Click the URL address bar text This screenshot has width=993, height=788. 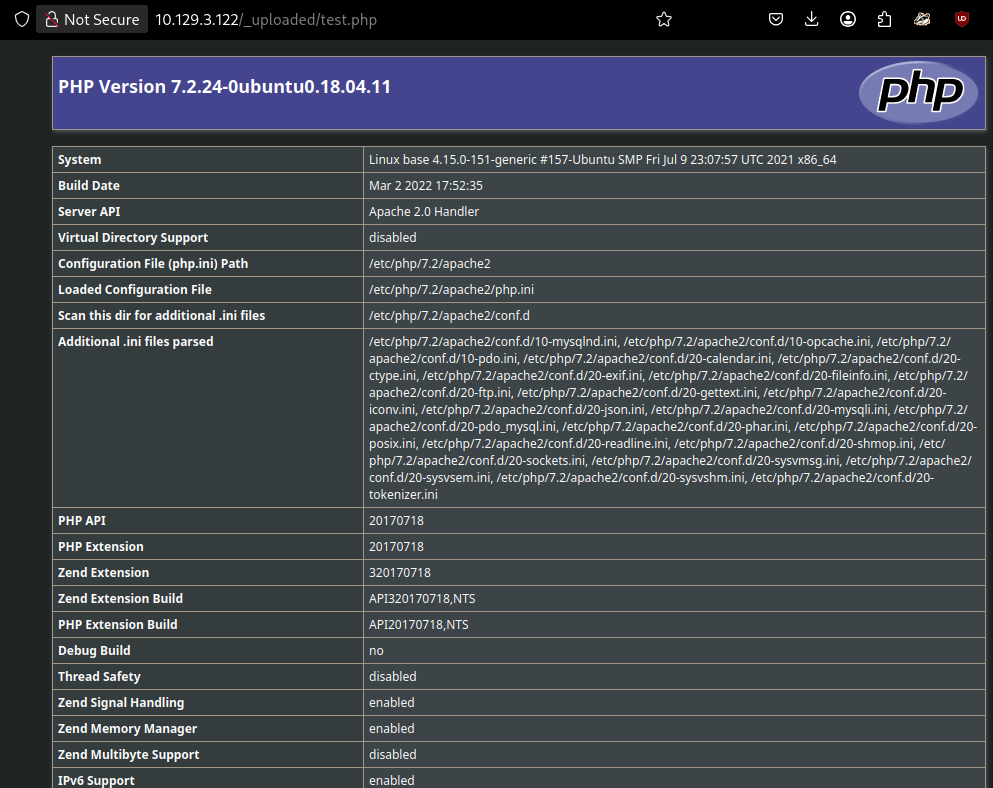(x=266, y=19)
